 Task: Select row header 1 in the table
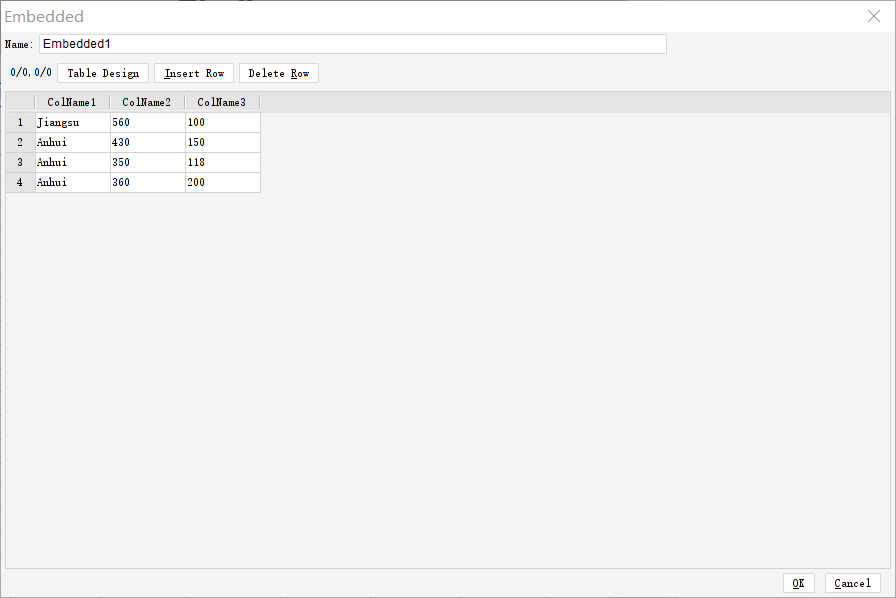[19, 122]
